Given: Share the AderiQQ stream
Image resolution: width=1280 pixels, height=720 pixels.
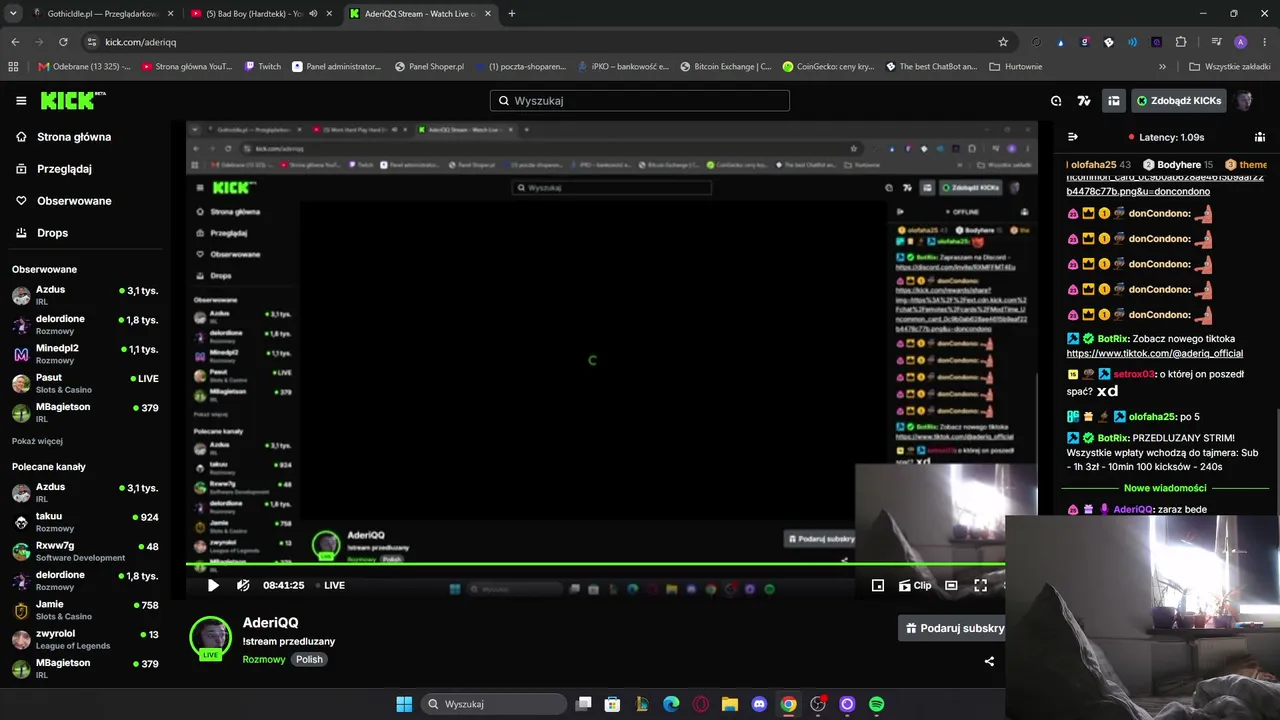Looking at the screenshot, I should [x=989, y=661].
